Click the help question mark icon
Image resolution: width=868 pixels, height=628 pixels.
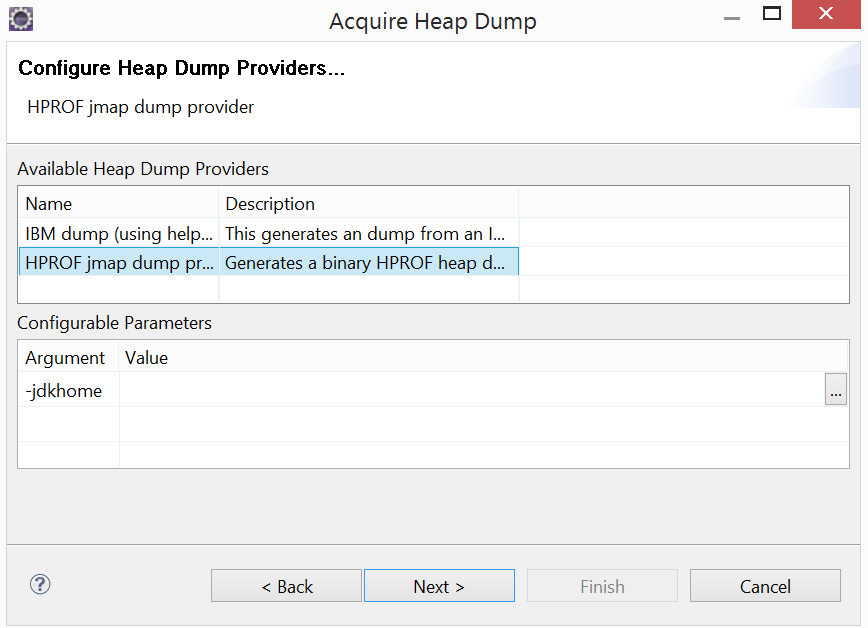[x=40, y=584]
